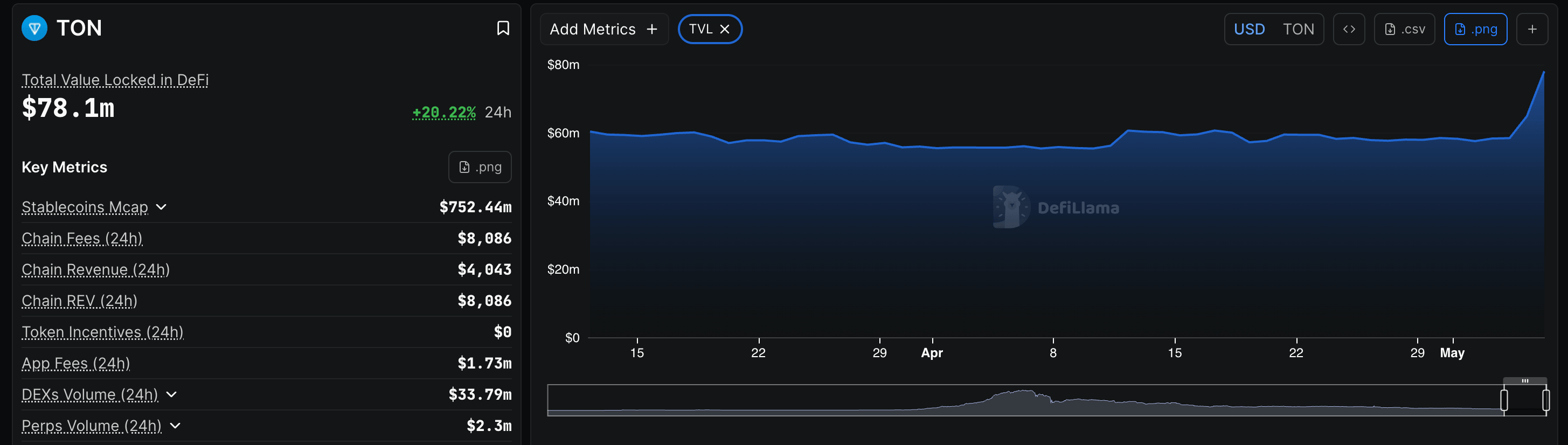Switch chart denomination to TON
1568x445 pixels.
1299,29
